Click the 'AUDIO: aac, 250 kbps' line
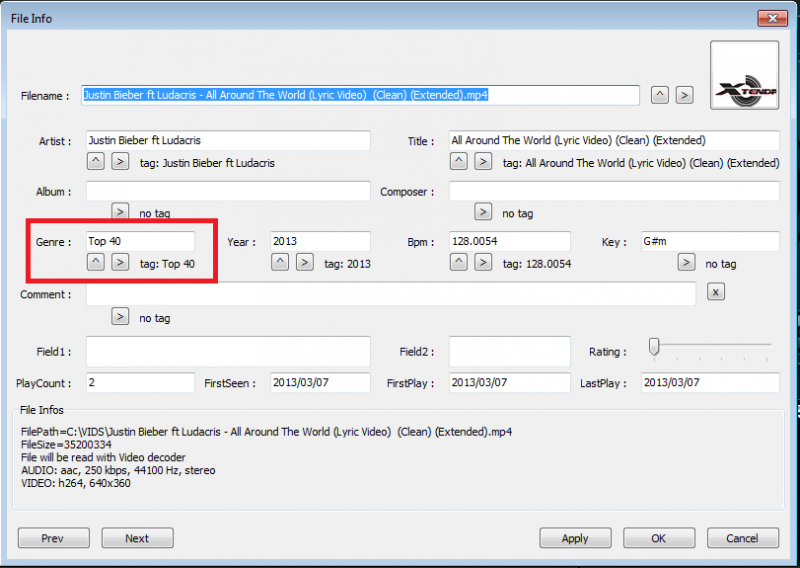This screenshot has width=800, height=568. (118, 471)
